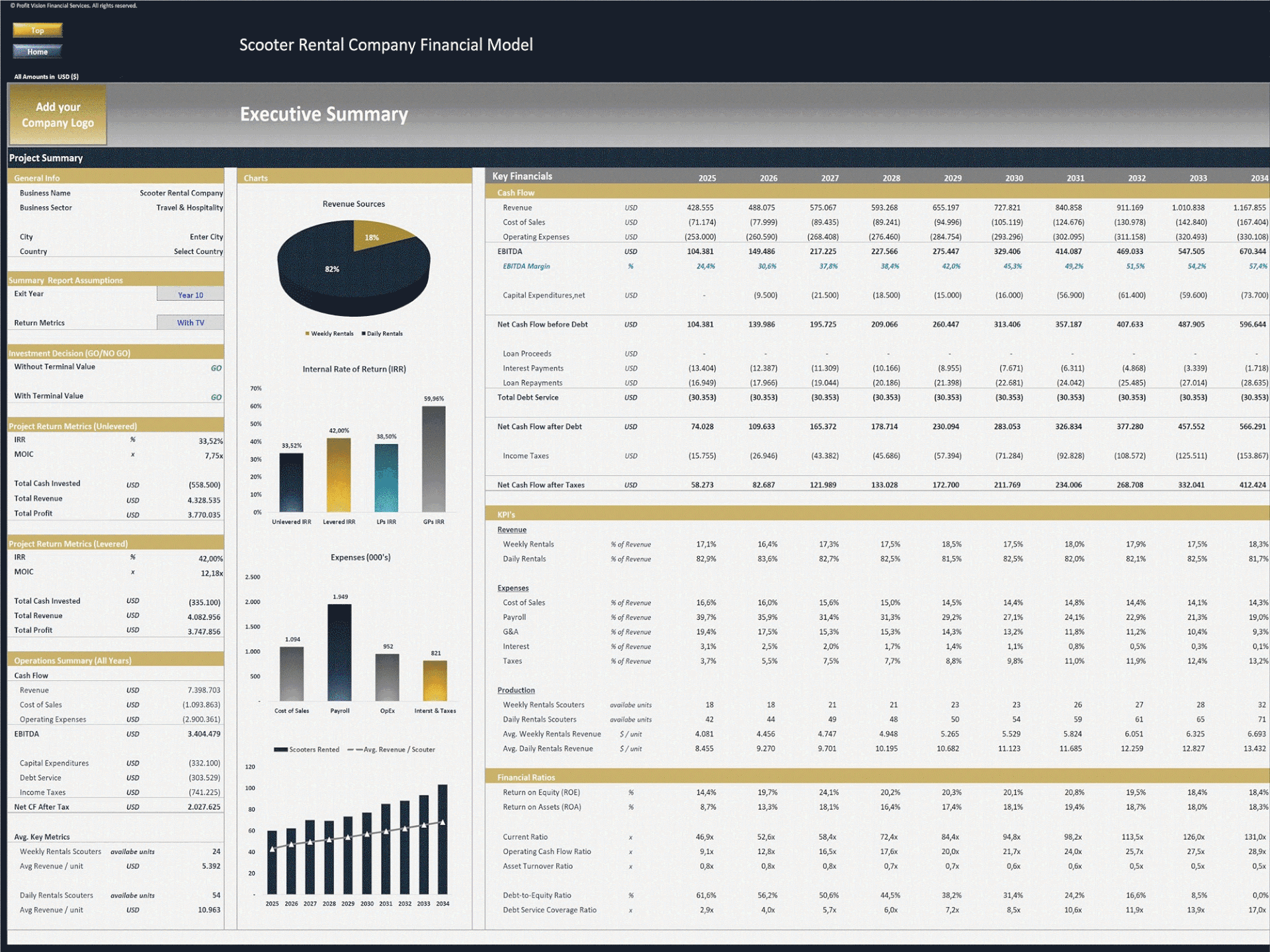The height and width of the screenshot is (952, 1270).
Task: Click the Expenses (000's) chart title
Action: [x=360, y=557]
